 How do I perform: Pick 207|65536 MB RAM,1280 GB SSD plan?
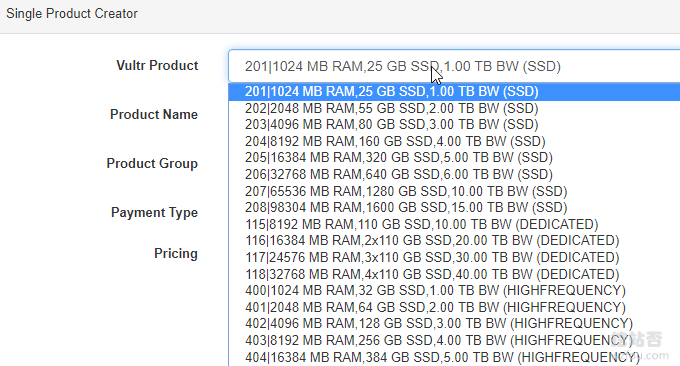[x=454, y=191]
